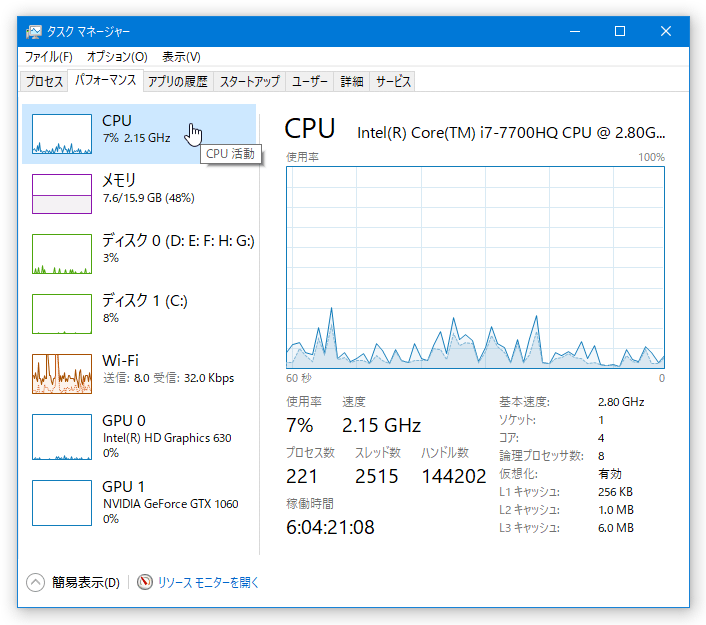
Task: Click the 簡易表示 collapse arrow icon
Action: coord(35,582)
